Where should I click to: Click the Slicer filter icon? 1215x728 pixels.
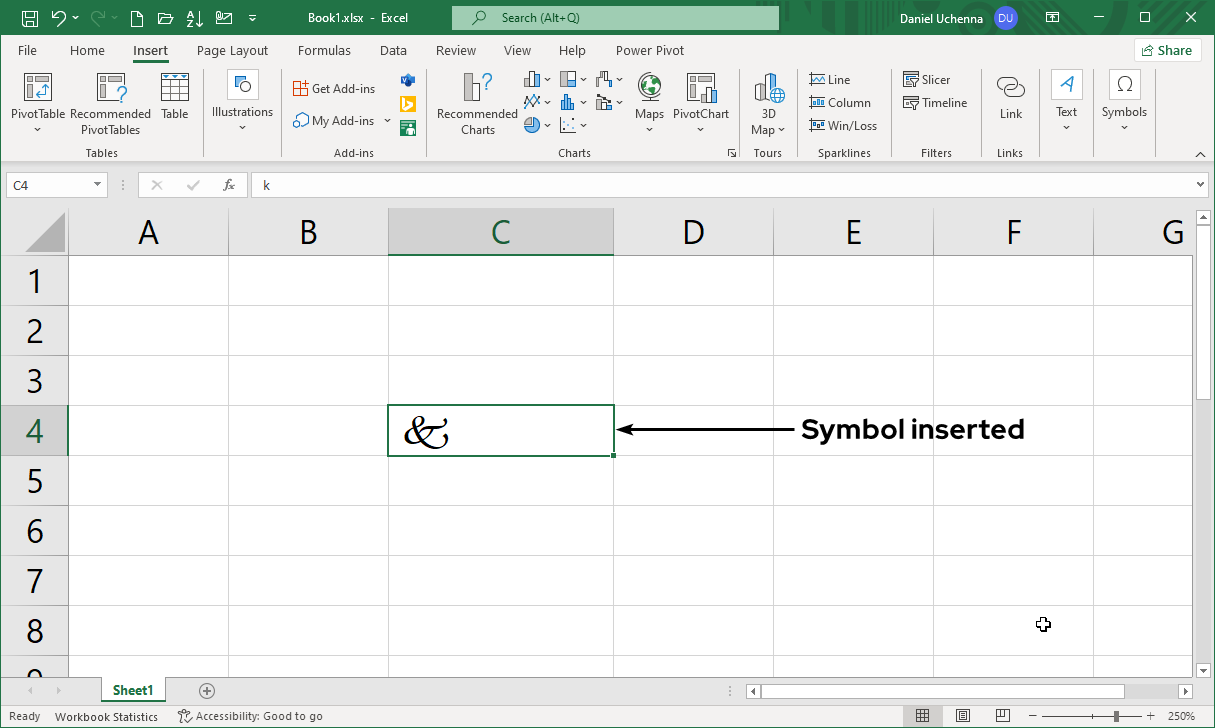pyautogui.click(x=926, y=80)
